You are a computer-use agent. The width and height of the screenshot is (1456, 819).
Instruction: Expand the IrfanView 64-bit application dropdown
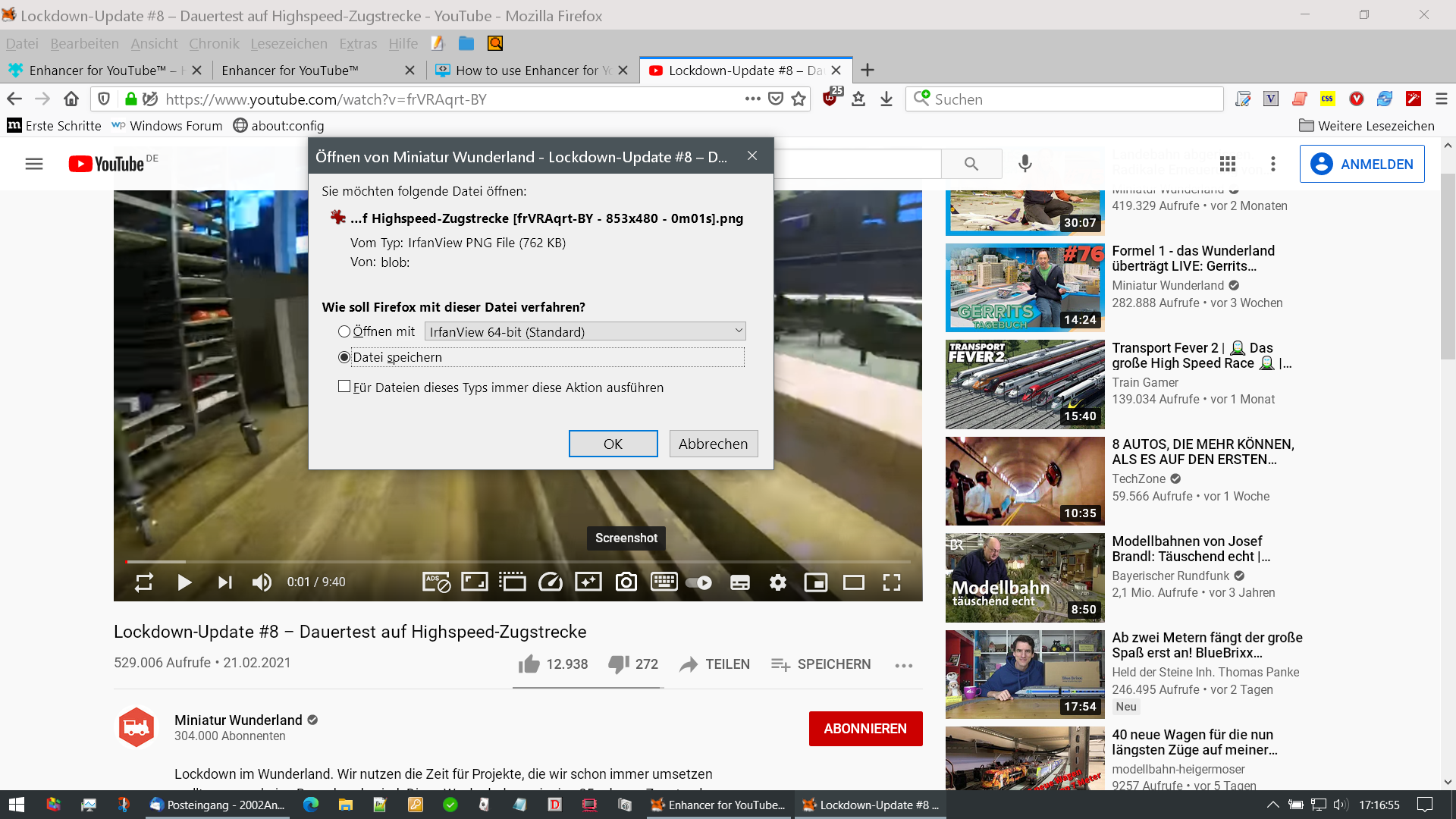point(585,331)
